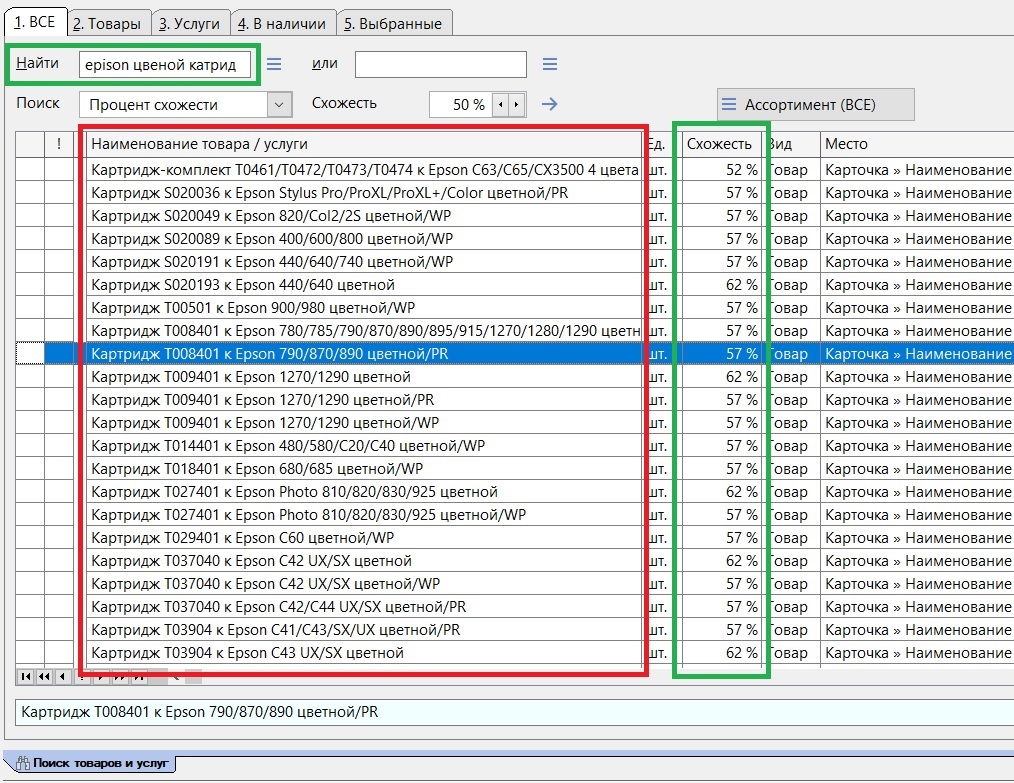Click the empty 'или' input field
This screenshot has height=783, width=1014.
pos(440,64)
